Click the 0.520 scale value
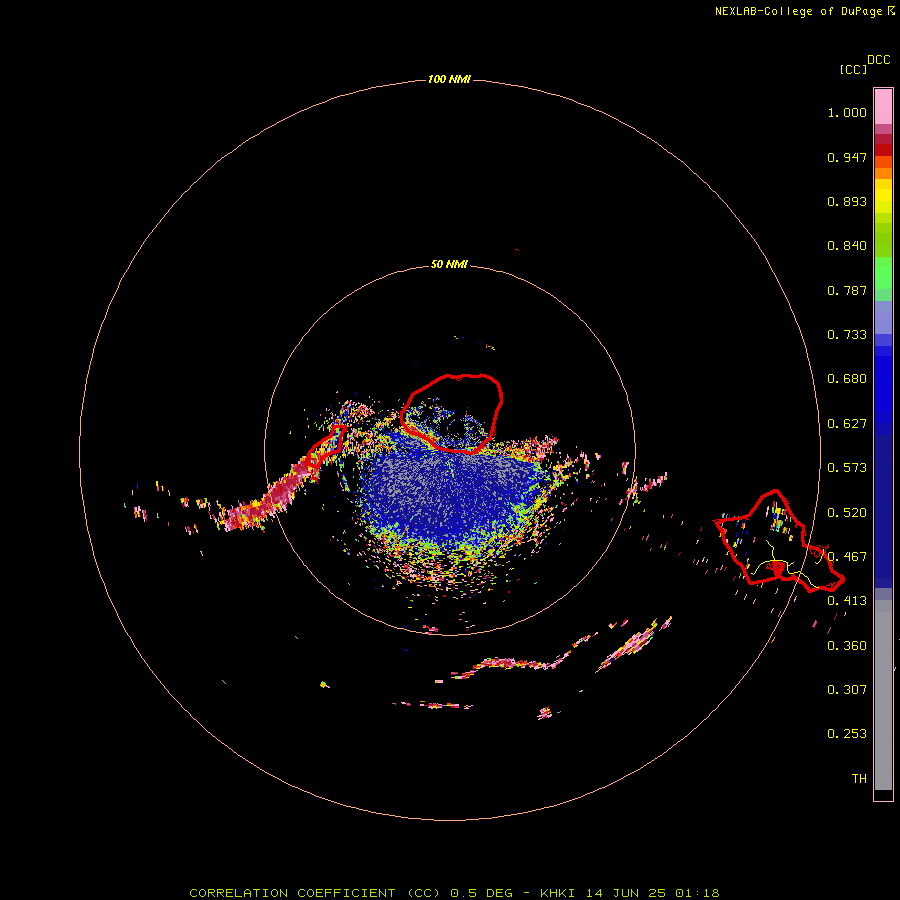Image resolution: width=900 pixels, height=900 pixels. tap(847, 513)
